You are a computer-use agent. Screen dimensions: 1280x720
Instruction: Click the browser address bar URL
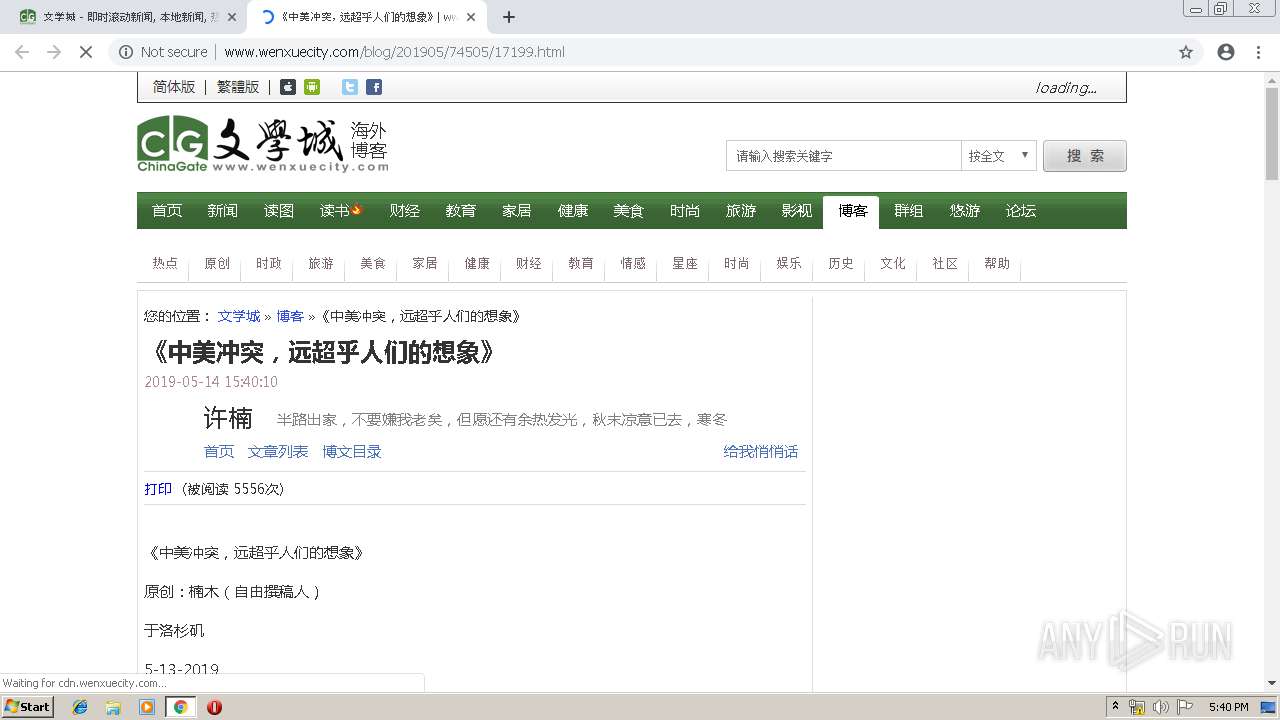[x=394, y=52]
